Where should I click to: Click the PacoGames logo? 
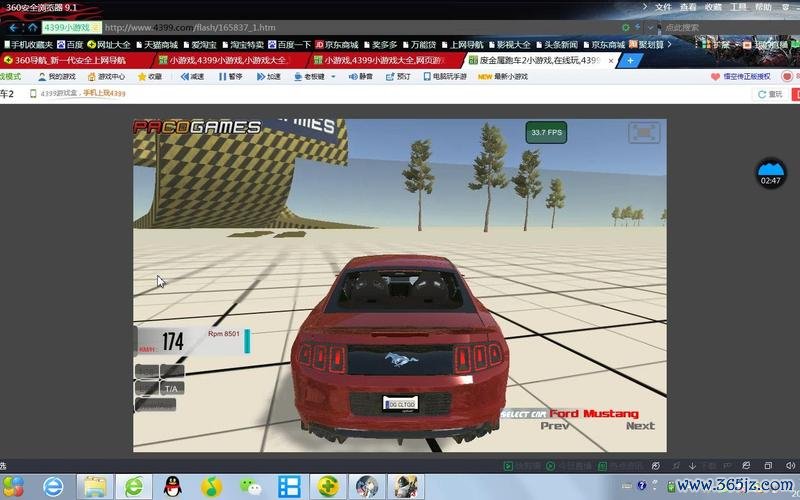197,127
